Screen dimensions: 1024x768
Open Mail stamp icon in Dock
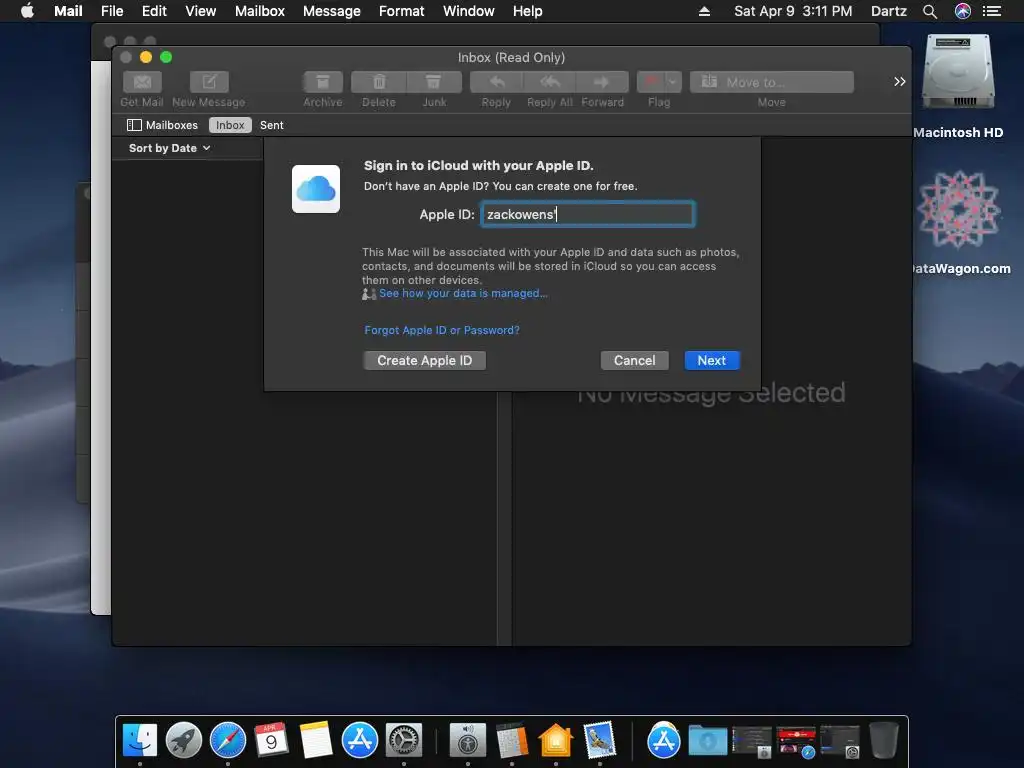pos(600,741)
